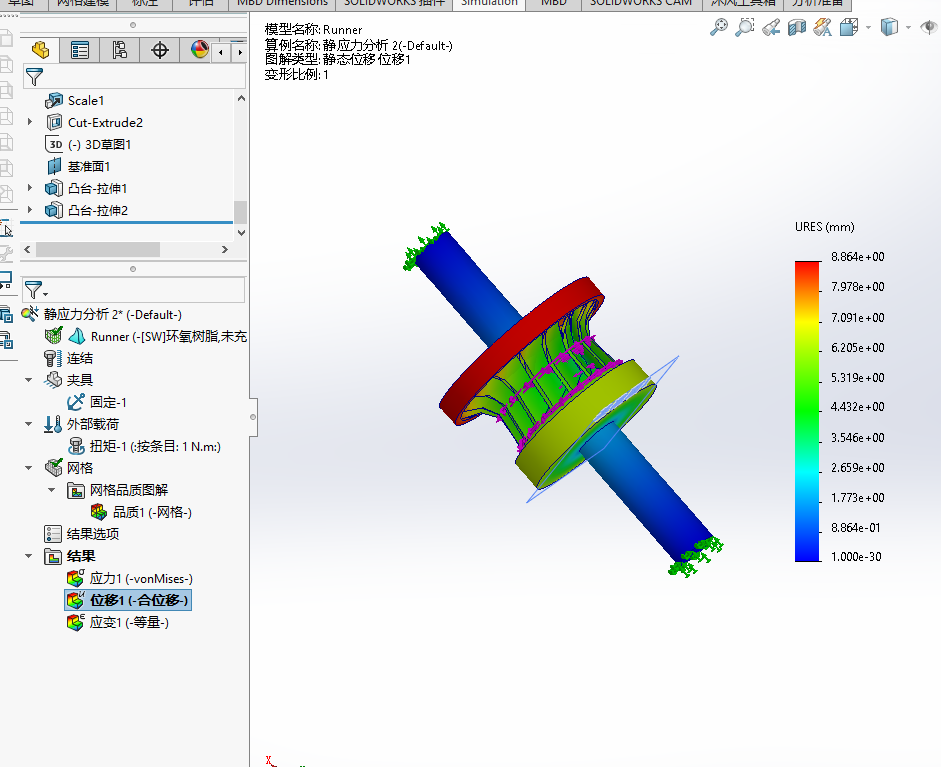The height and width of the screenshot is (767, 941).
Task: Open the DimXpertManager crosshair tab
Action: click(x=160, y=50)
